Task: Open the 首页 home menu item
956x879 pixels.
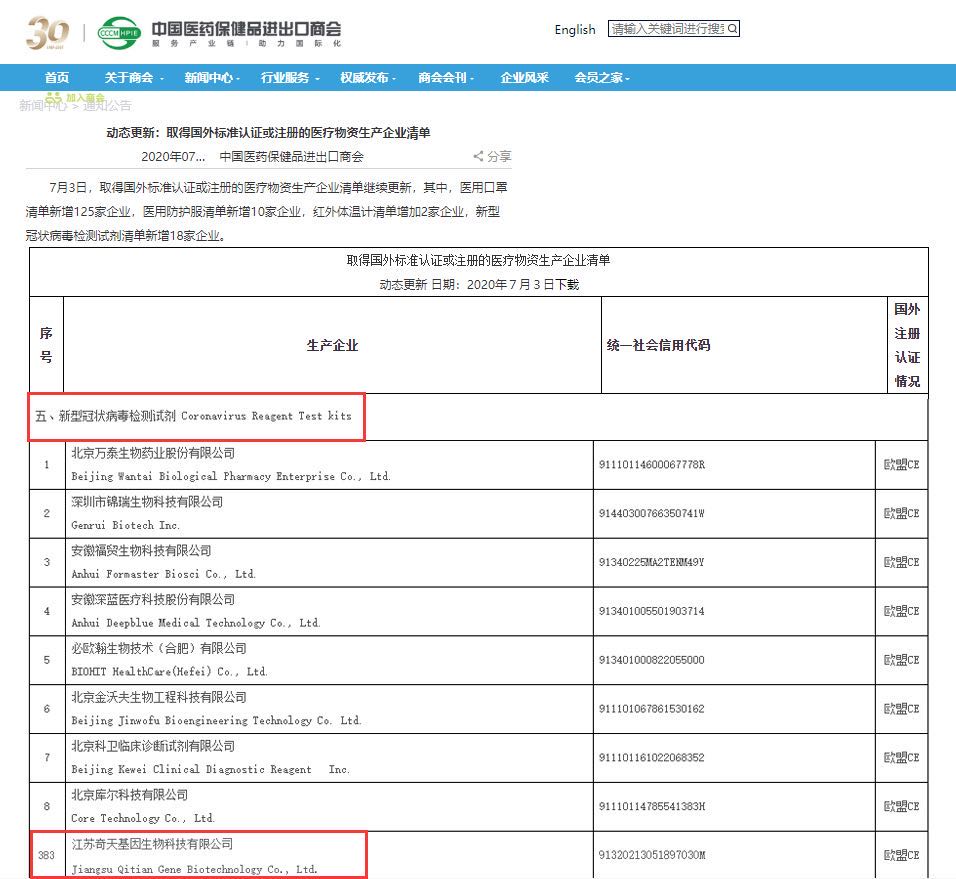Action: 57,77
